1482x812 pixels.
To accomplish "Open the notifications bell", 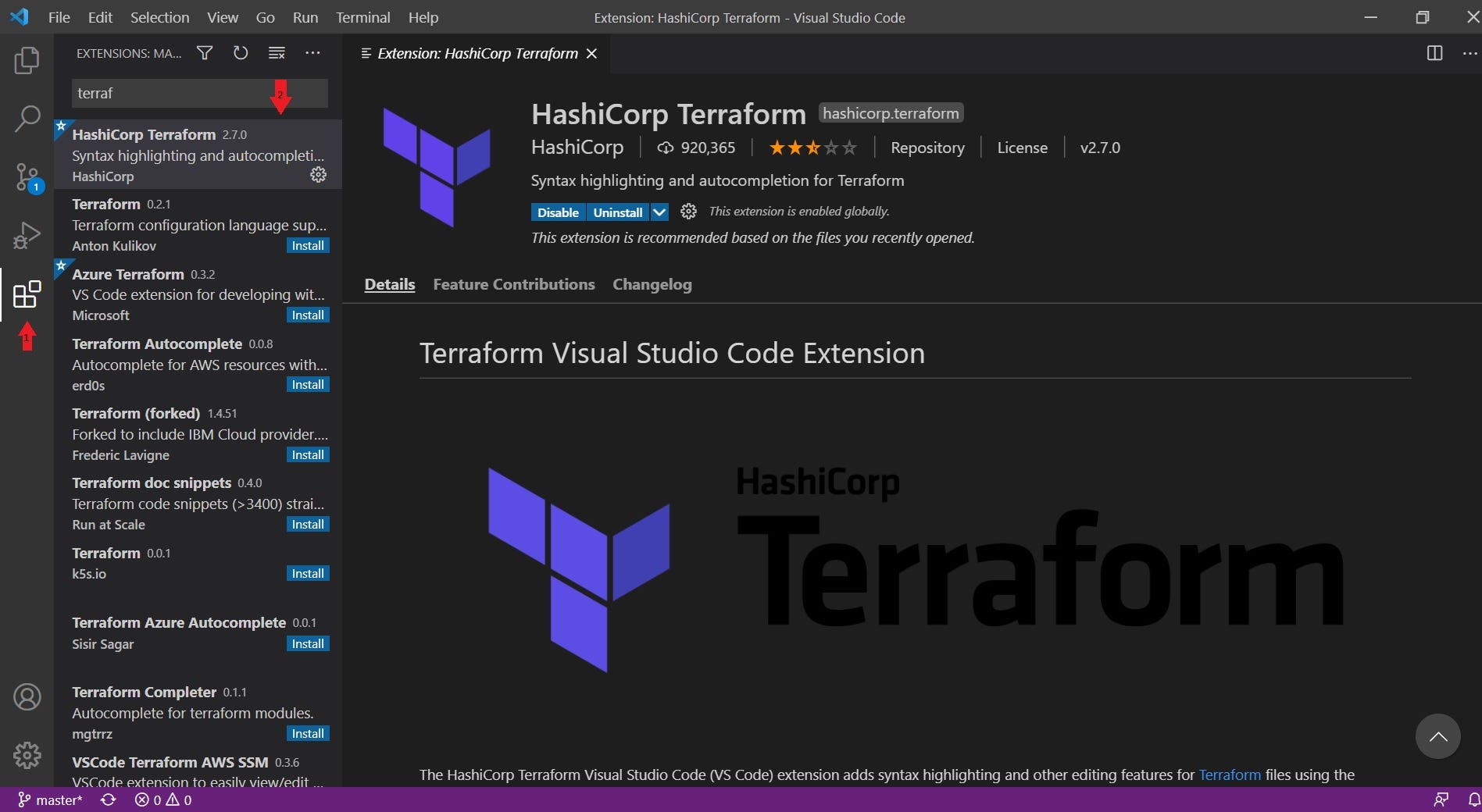I will [x=1473, y=800].
